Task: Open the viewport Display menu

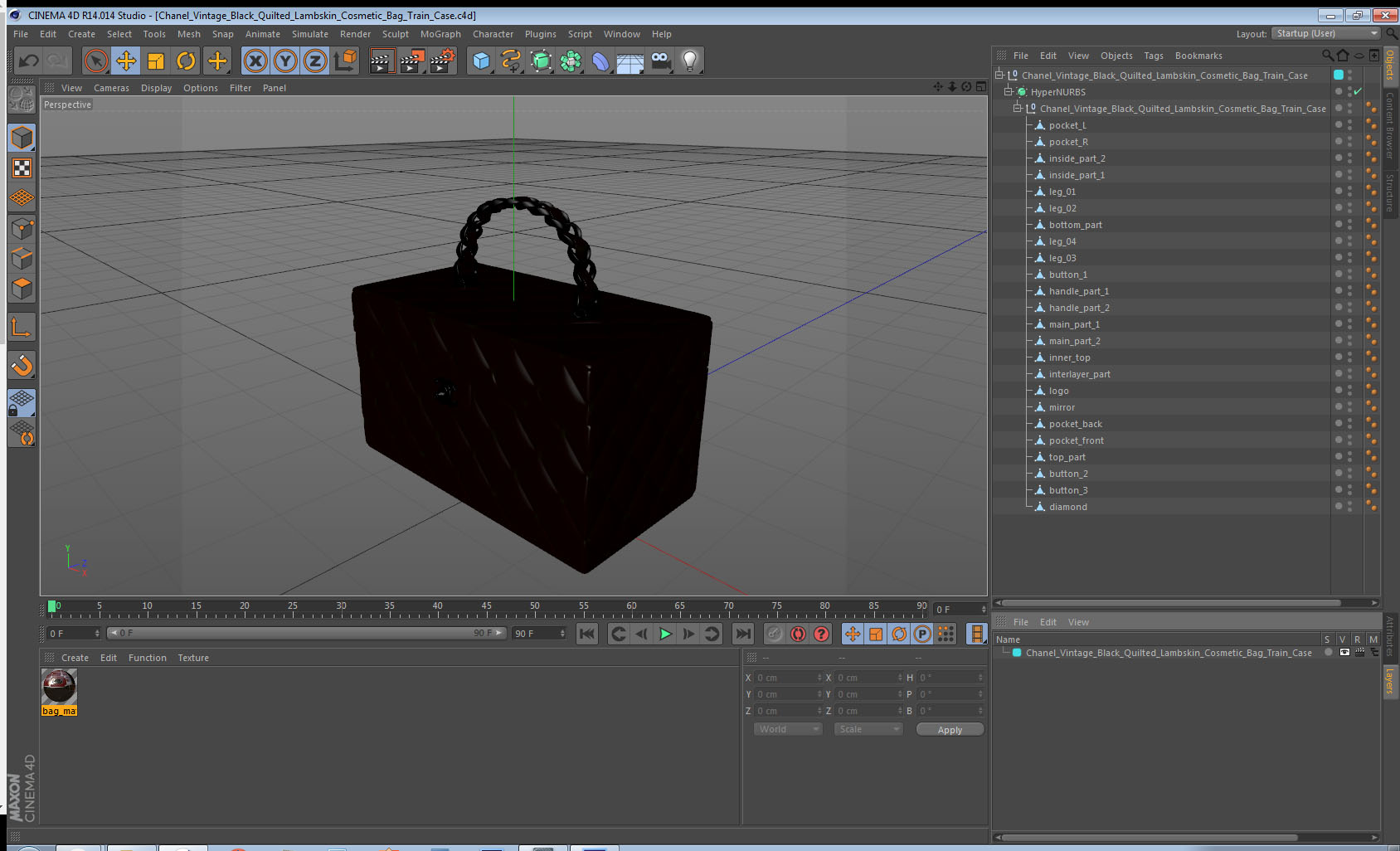Action: [x=156, y=88]
